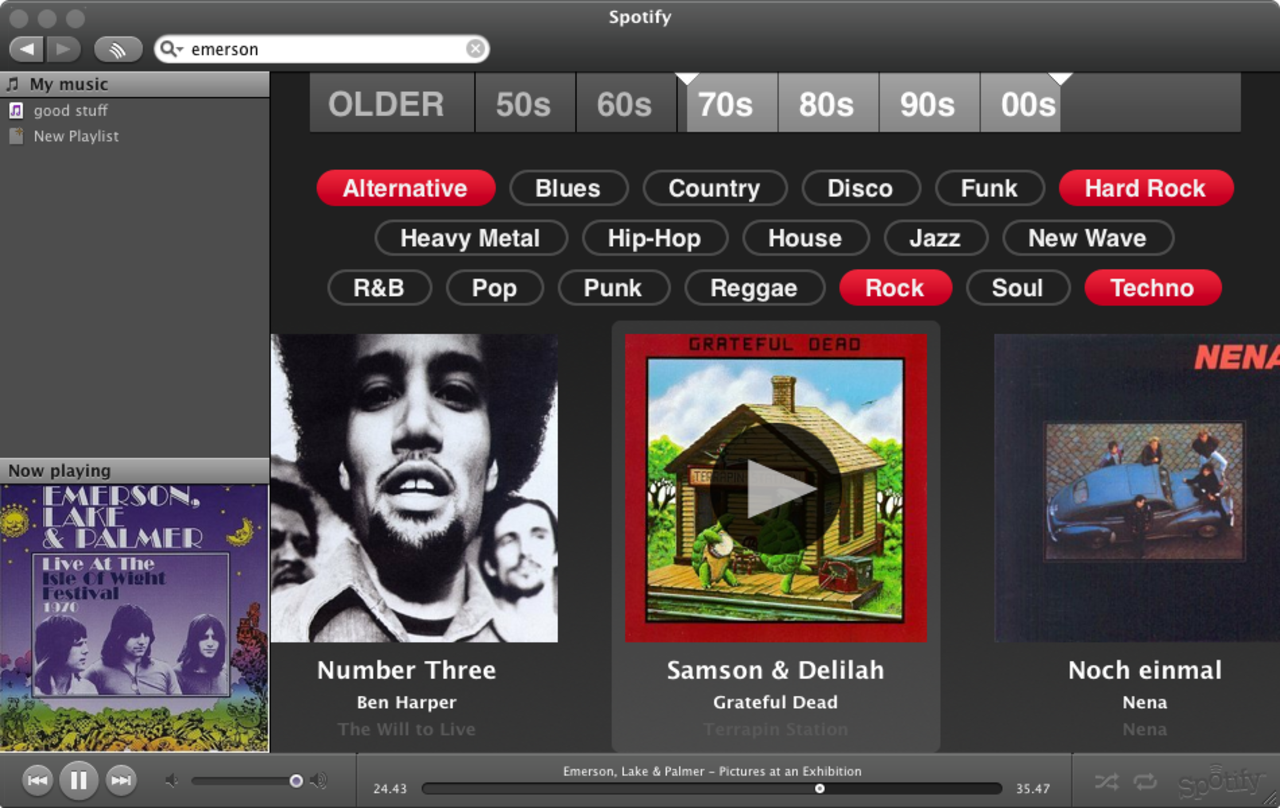Enable repeat mode
The image size is (1280, 808).
click(x=1145, y=781)
